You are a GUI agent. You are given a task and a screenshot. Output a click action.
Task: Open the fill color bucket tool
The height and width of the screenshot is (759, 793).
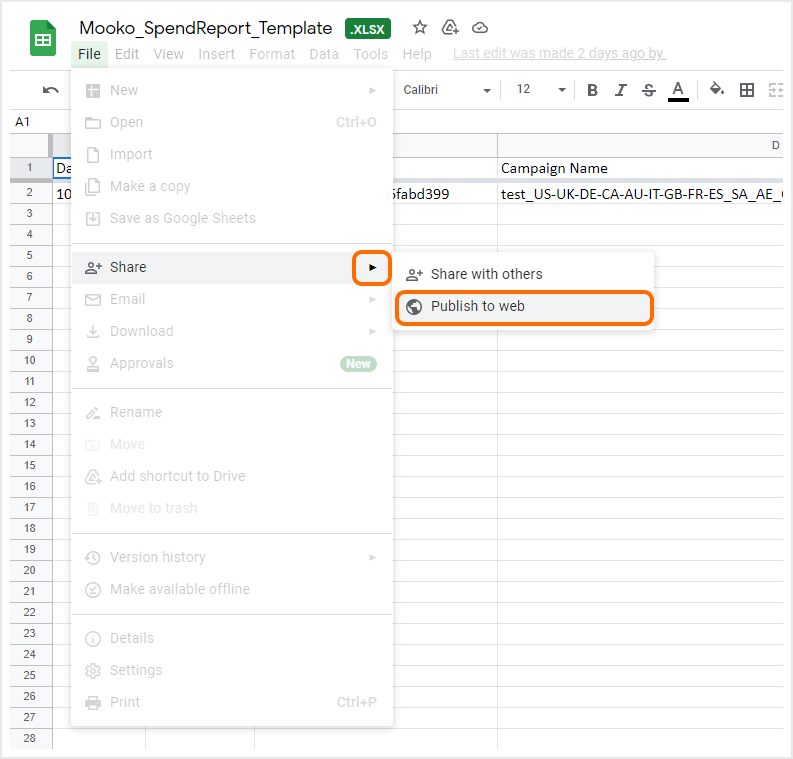(x=717, y=90)
